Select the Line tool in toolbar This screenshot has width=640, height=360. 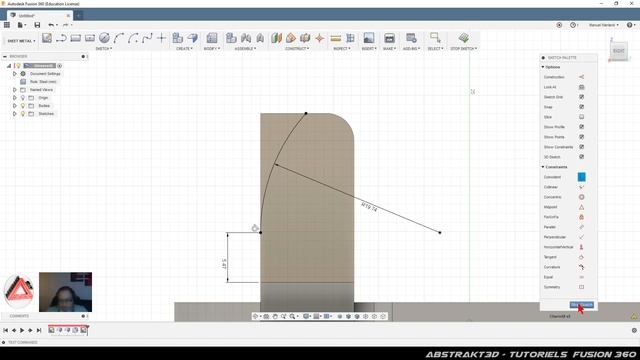click(x=61, y=38)
